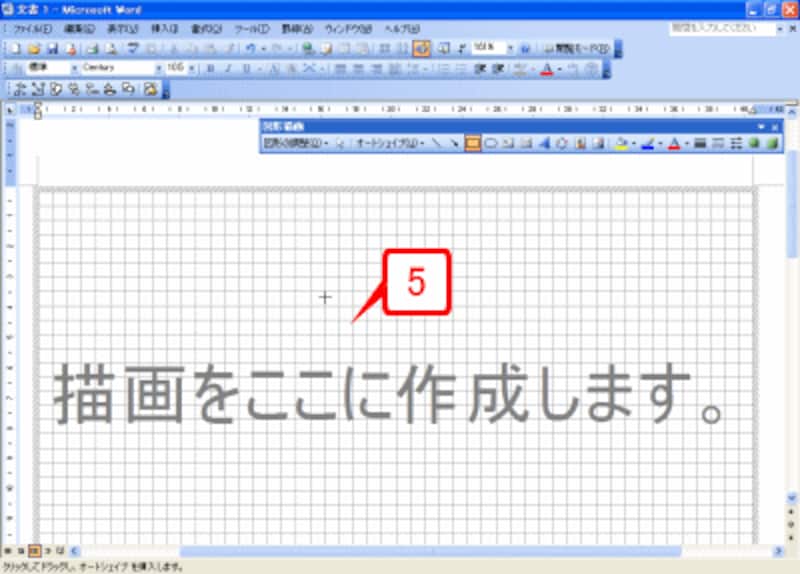
Task: Open a file with the folder icon
Action: click(x=34, y=49)
